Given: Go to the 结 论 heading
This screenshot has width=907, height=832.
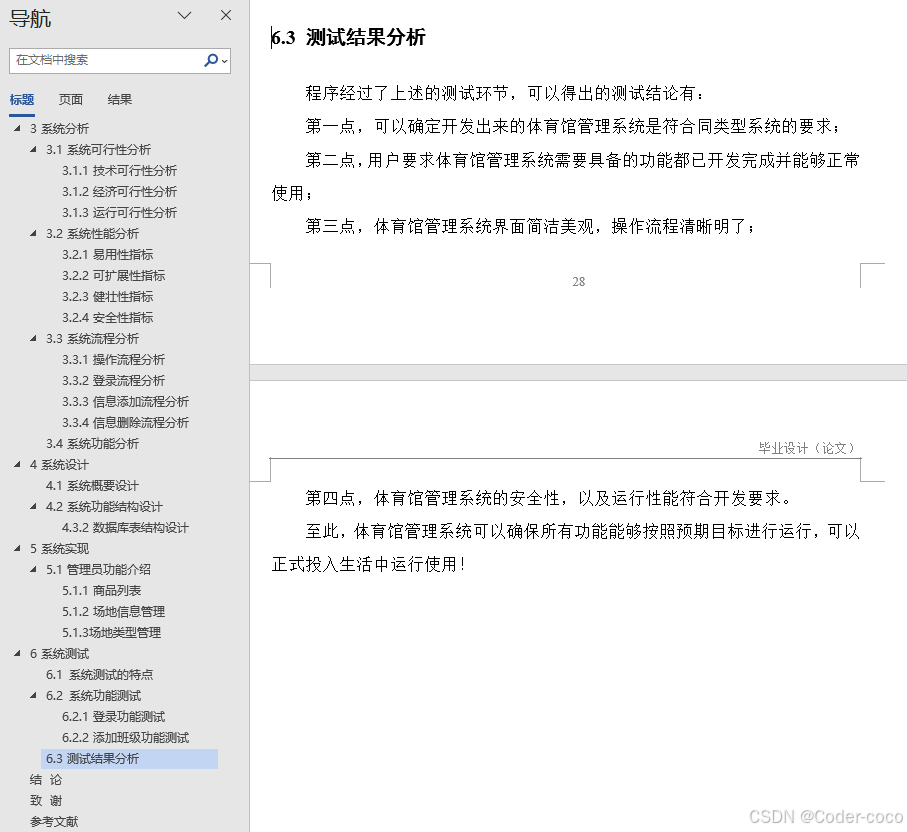Looking at the screenshot, I should [x=46, y=779].
